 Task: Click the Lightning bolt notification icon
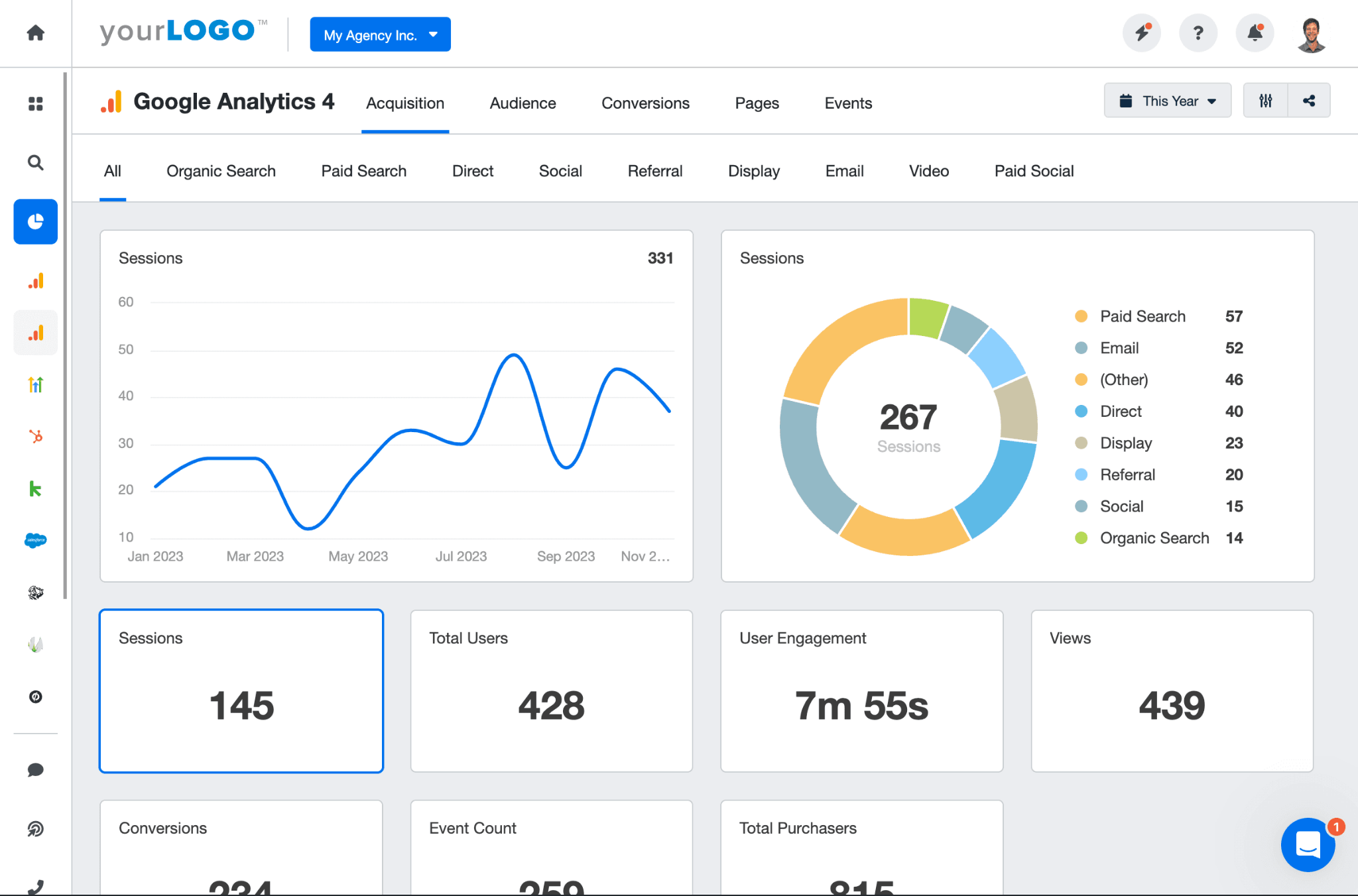[x=1141, y=34]
